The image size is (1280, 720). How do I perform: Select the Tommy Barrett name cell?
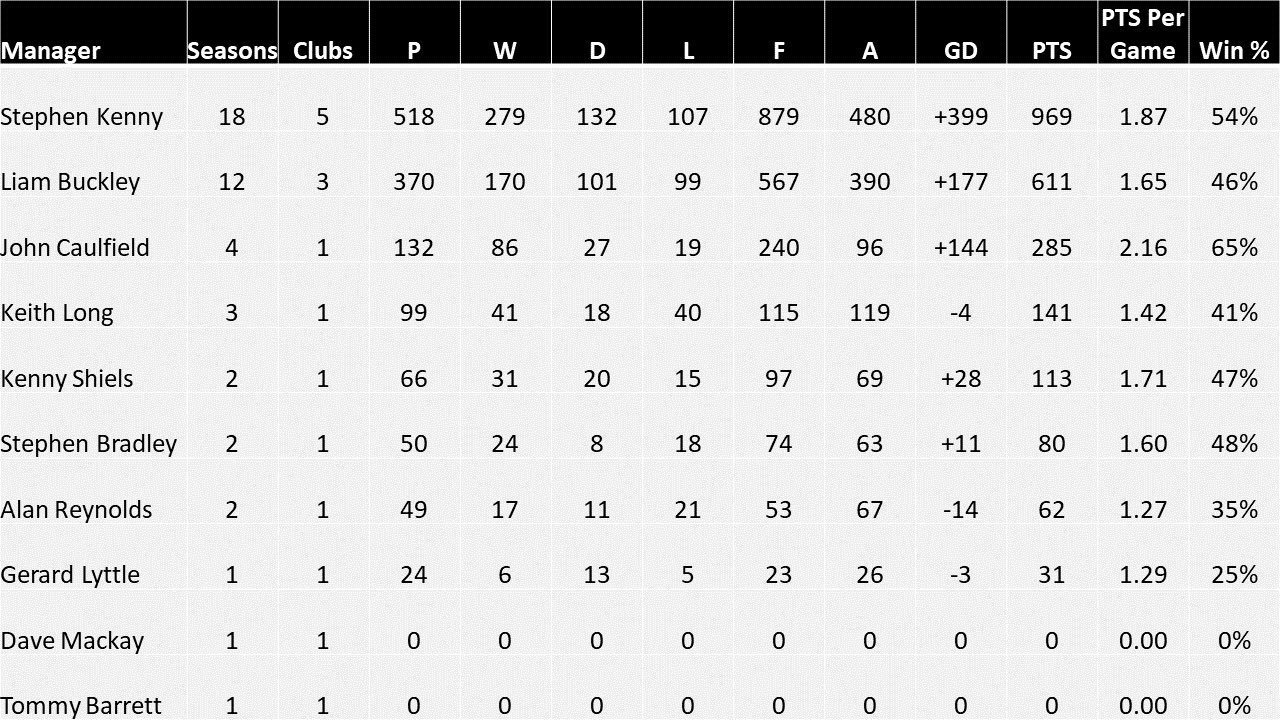click(x=81, y=706)
